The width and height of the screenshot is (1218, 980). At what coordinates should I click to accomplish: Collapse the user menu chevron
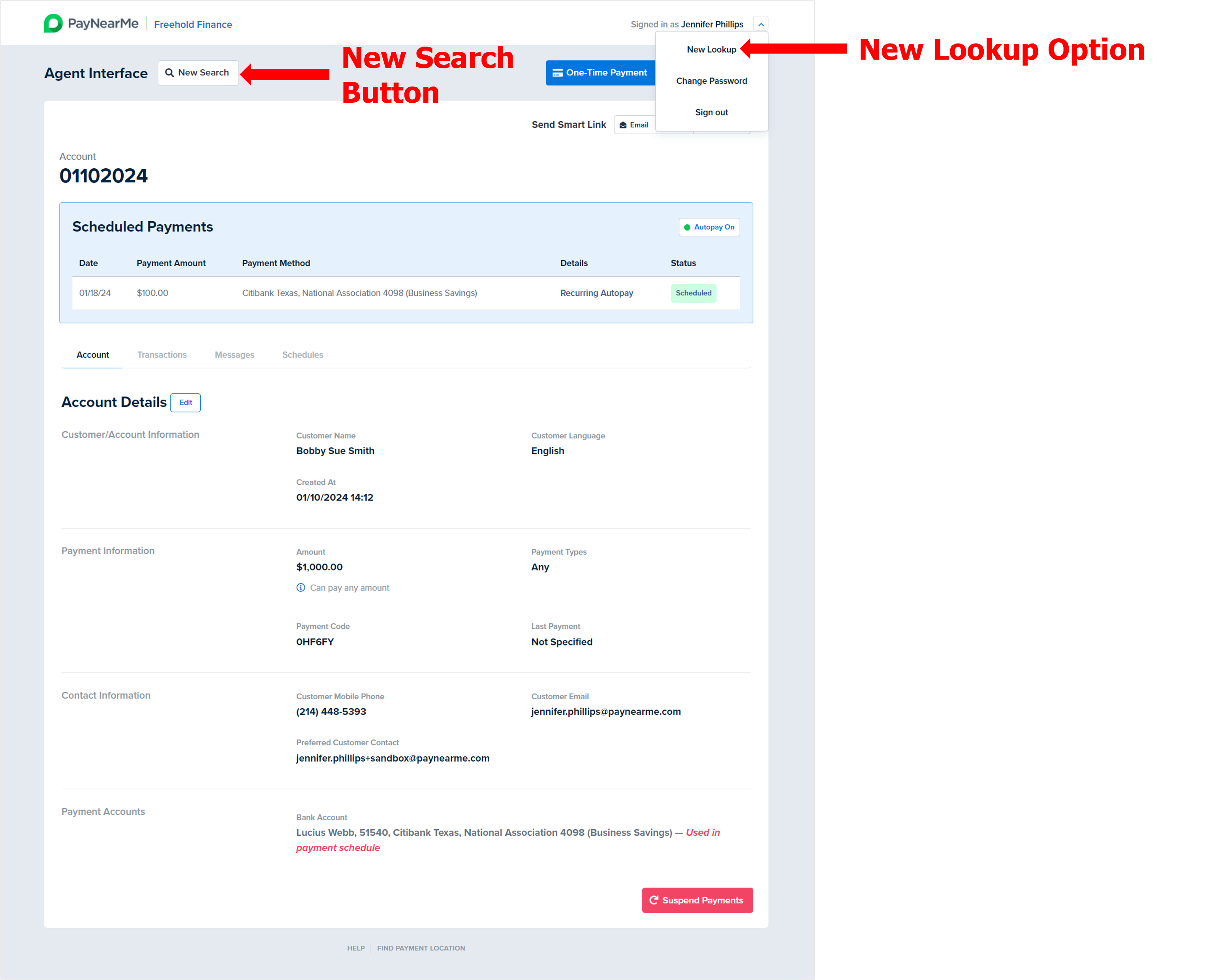tap(760, 24)
